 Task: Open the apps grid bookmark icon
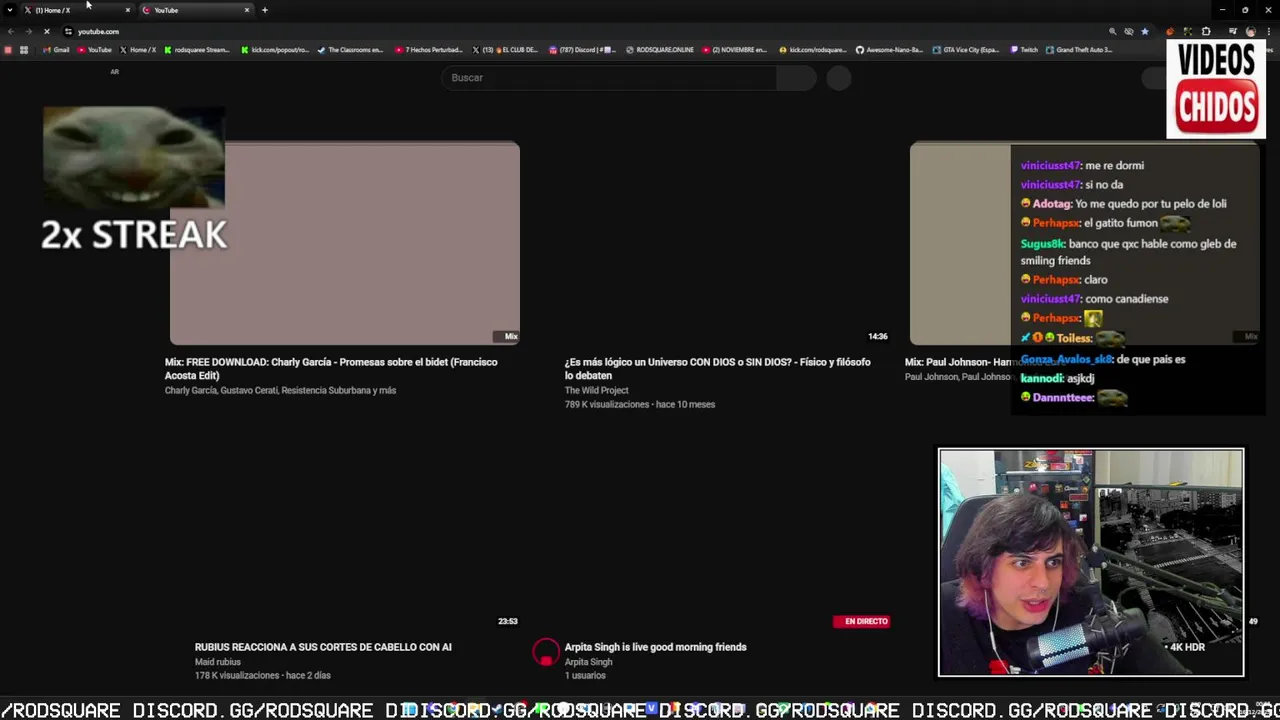(24, 50)
